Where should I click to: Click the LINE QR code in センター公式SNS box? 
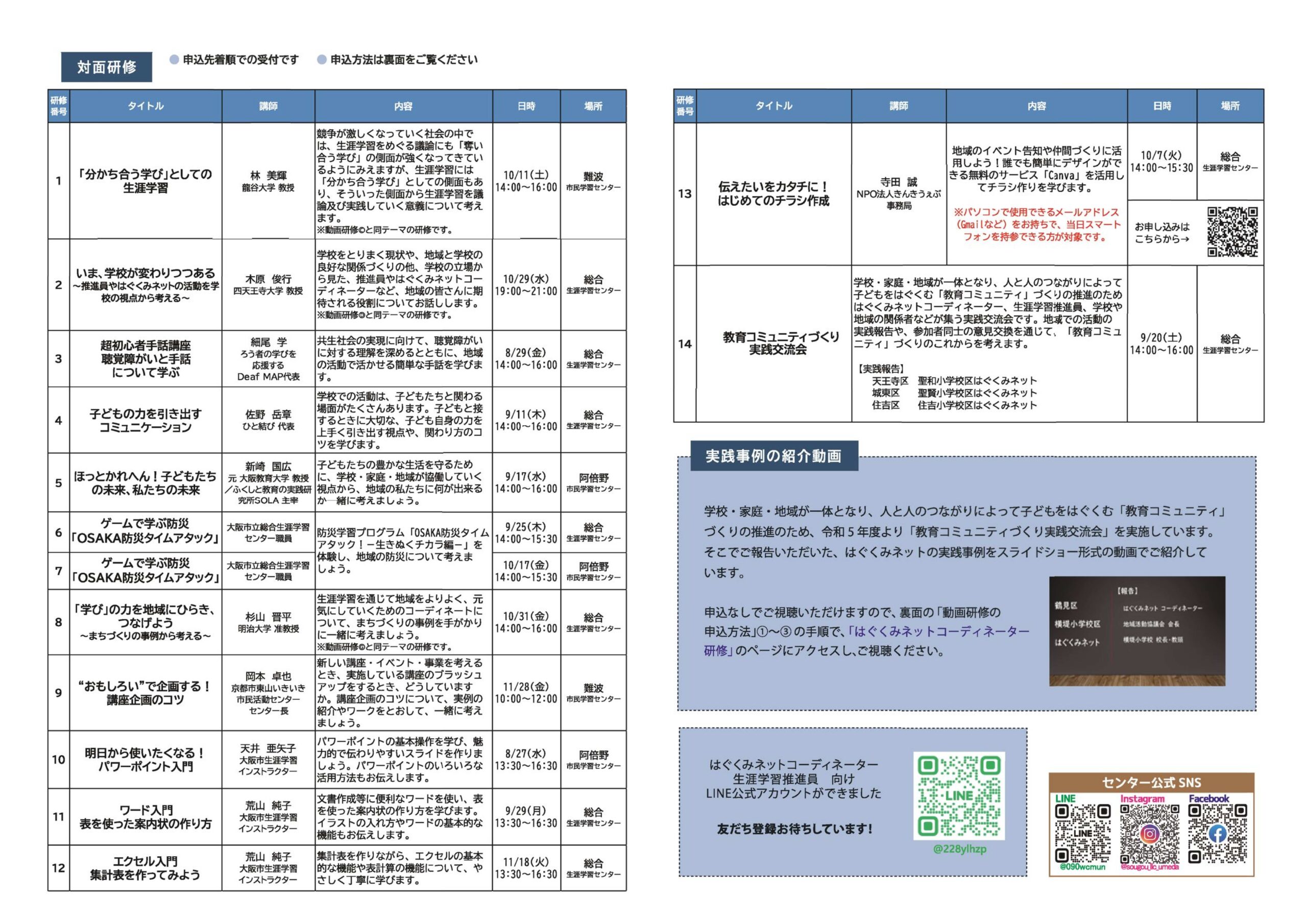click(1083, 834)
